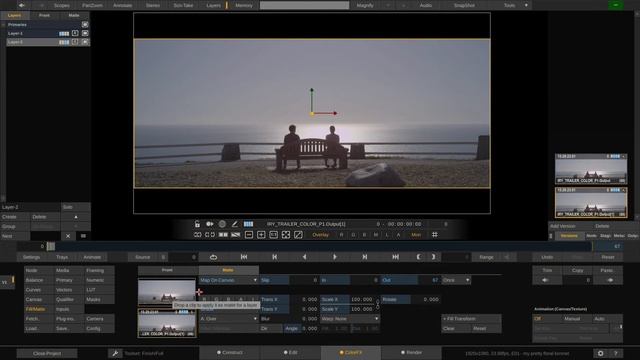
Task: Open the Scopes menu in top bar
Action: (x=62, y=5)
